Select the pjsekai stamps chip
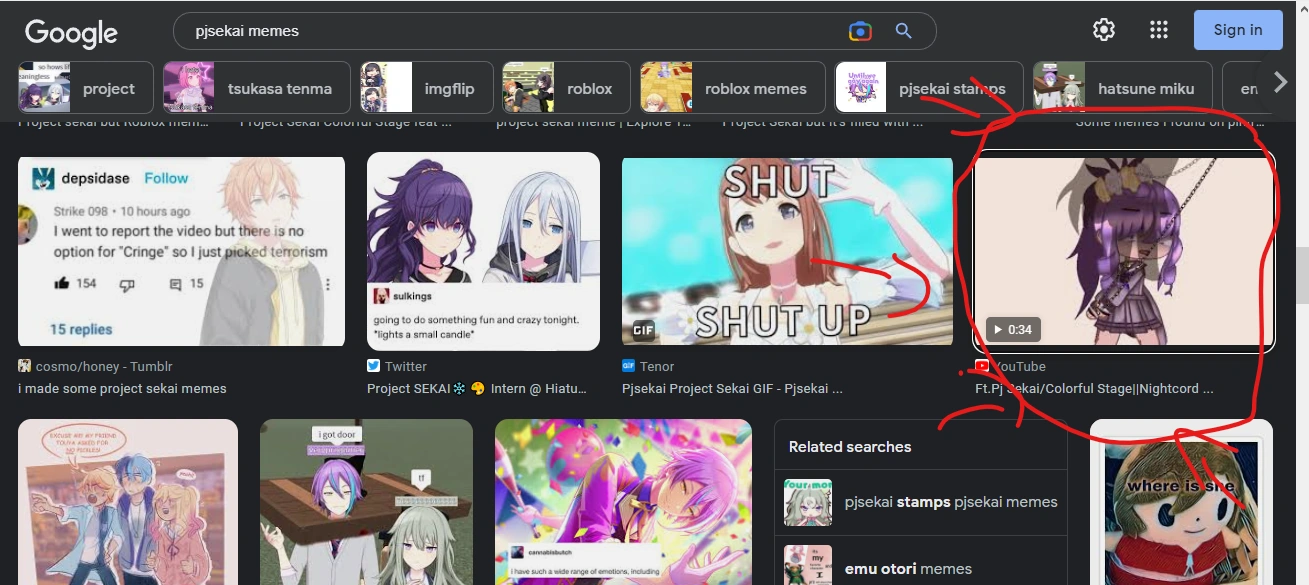Viewport: 1309px width, 585px height. [x=929, y=88]
